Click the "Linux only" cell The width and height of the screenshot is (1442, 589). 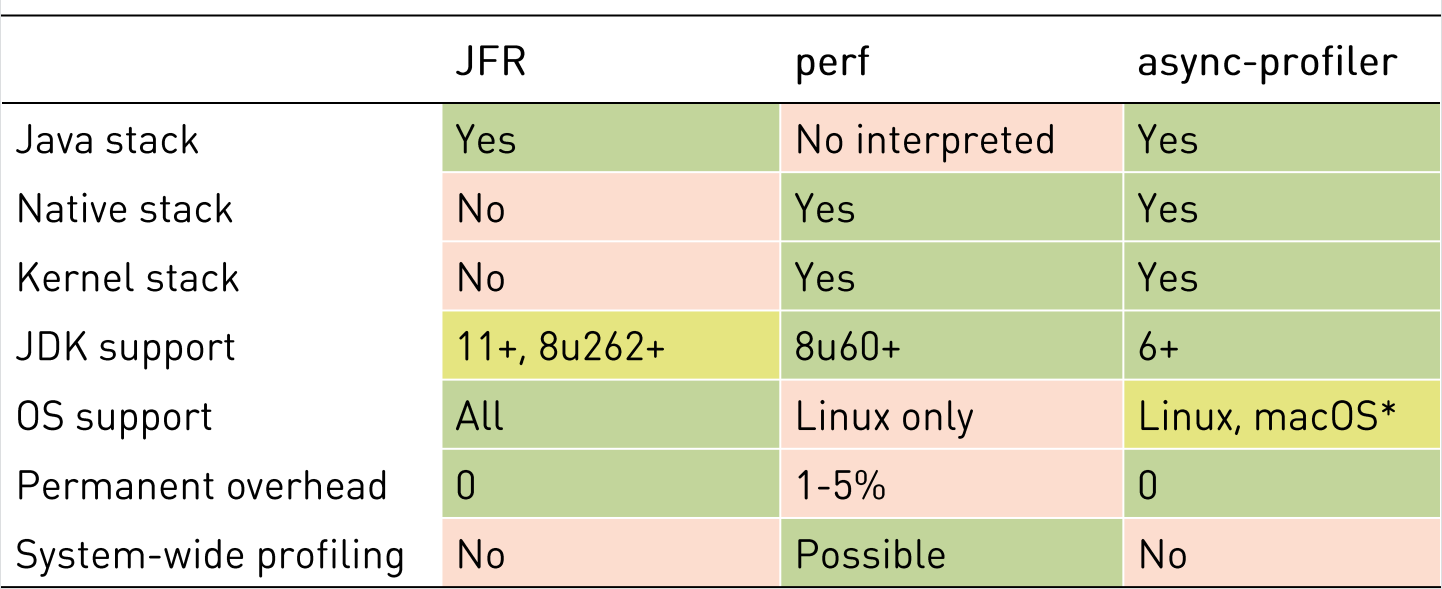click(884, 416)
